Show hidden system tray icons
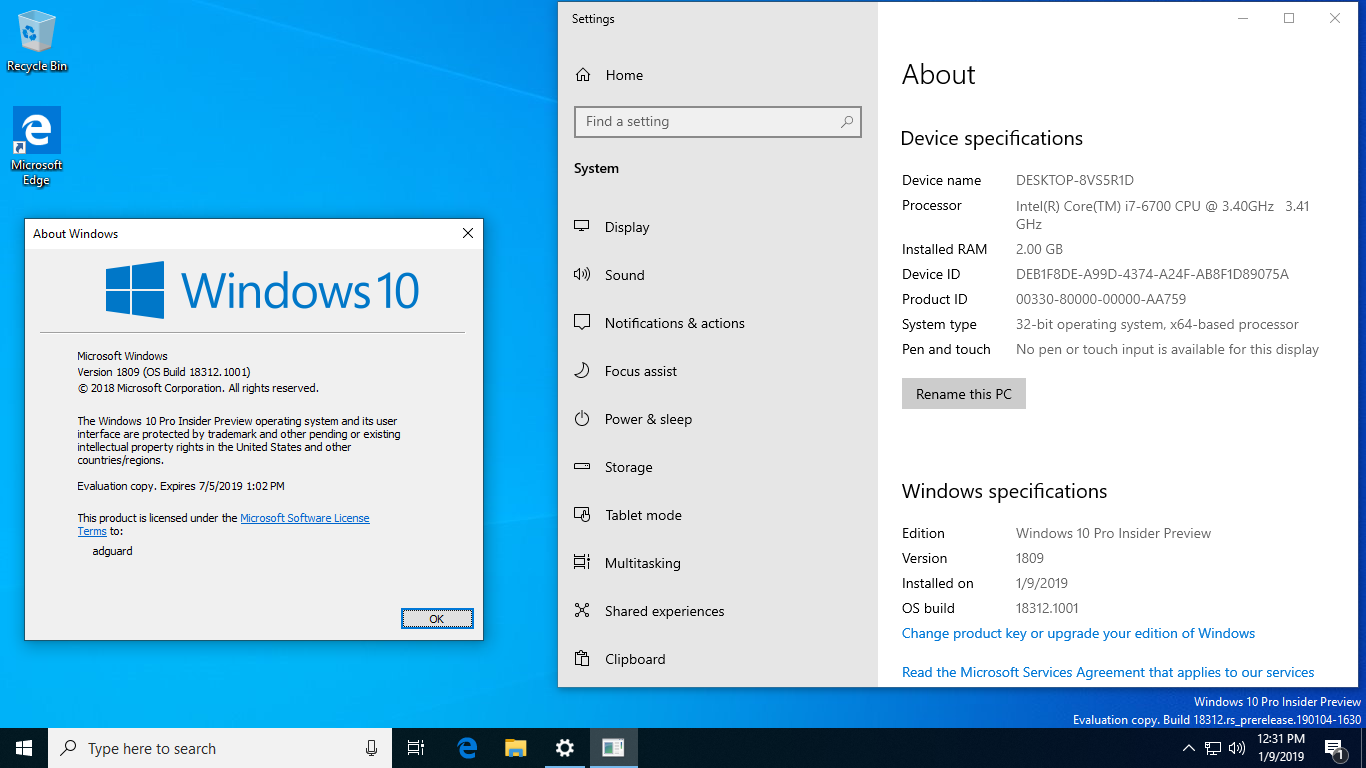 click(x=1189, y=748)
